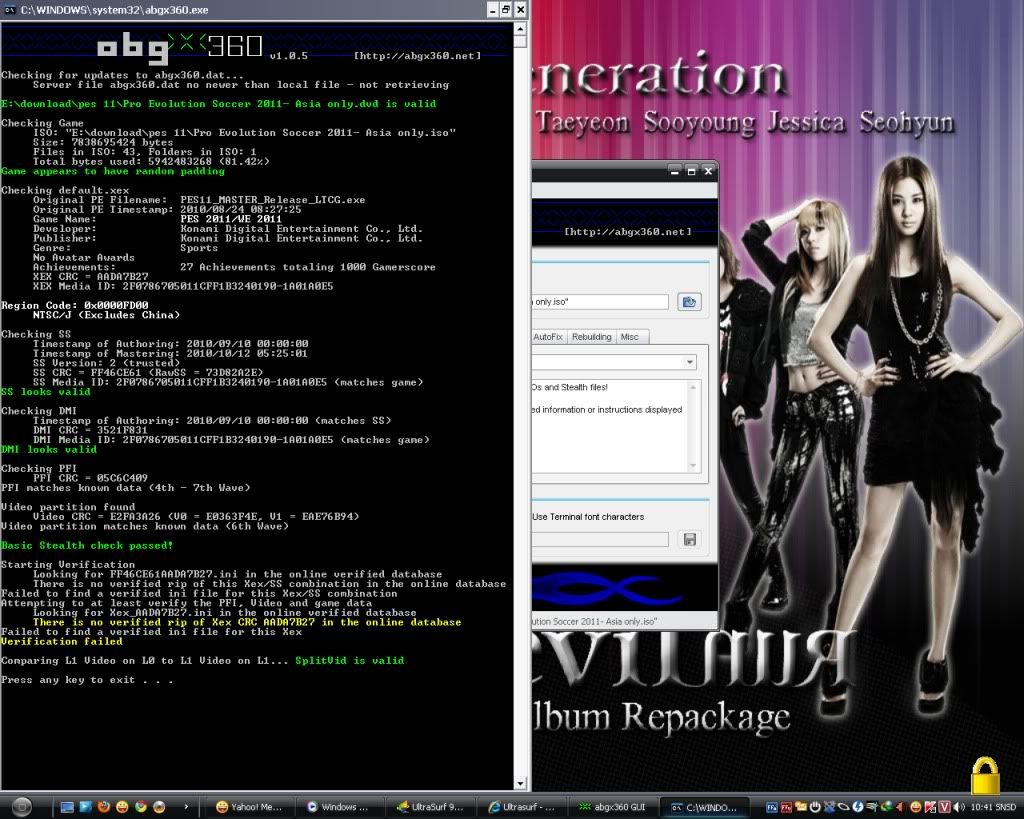
Task: Click the 'Verification failed' console line
Action: (61, 641)
